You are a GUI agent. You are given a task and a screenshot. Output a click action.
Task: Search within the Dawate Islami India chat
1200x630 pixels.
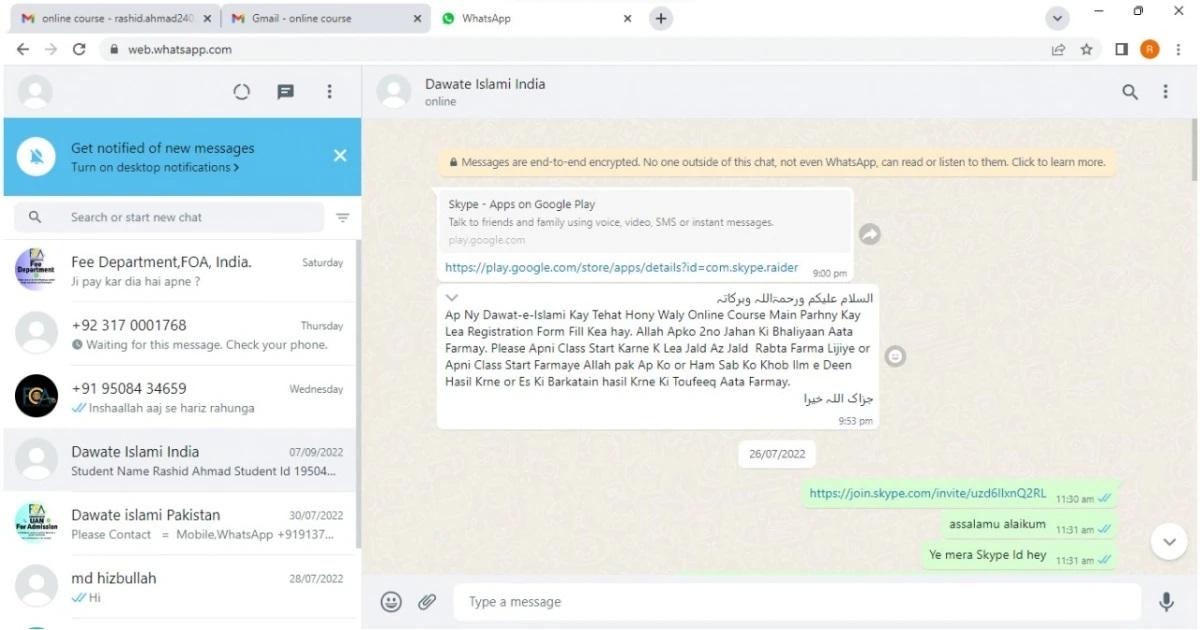click(x=1130, y=92)
